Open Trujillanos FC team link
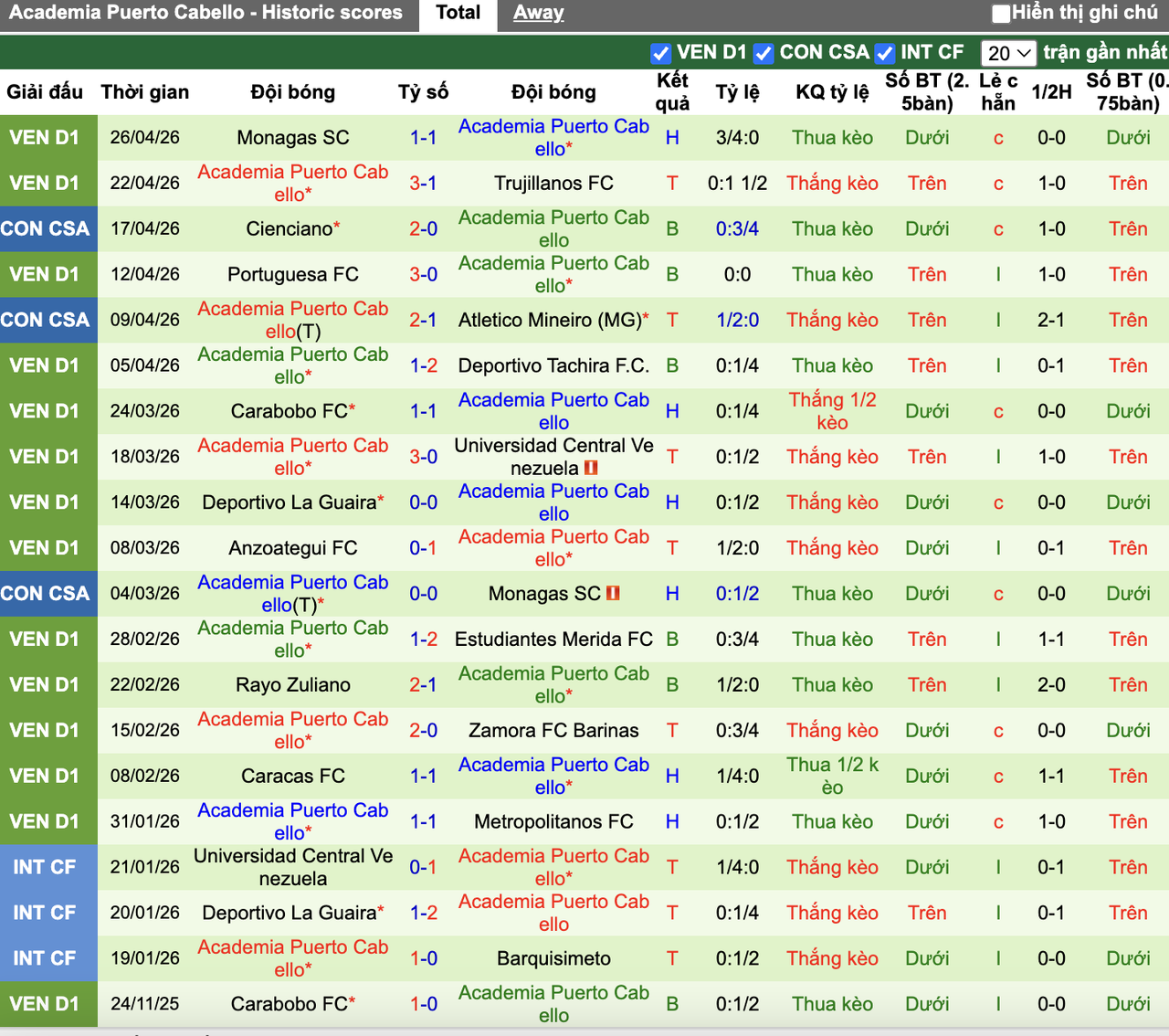Image resolution: width=1169 pixels, height=1036 pixels. 553,184
